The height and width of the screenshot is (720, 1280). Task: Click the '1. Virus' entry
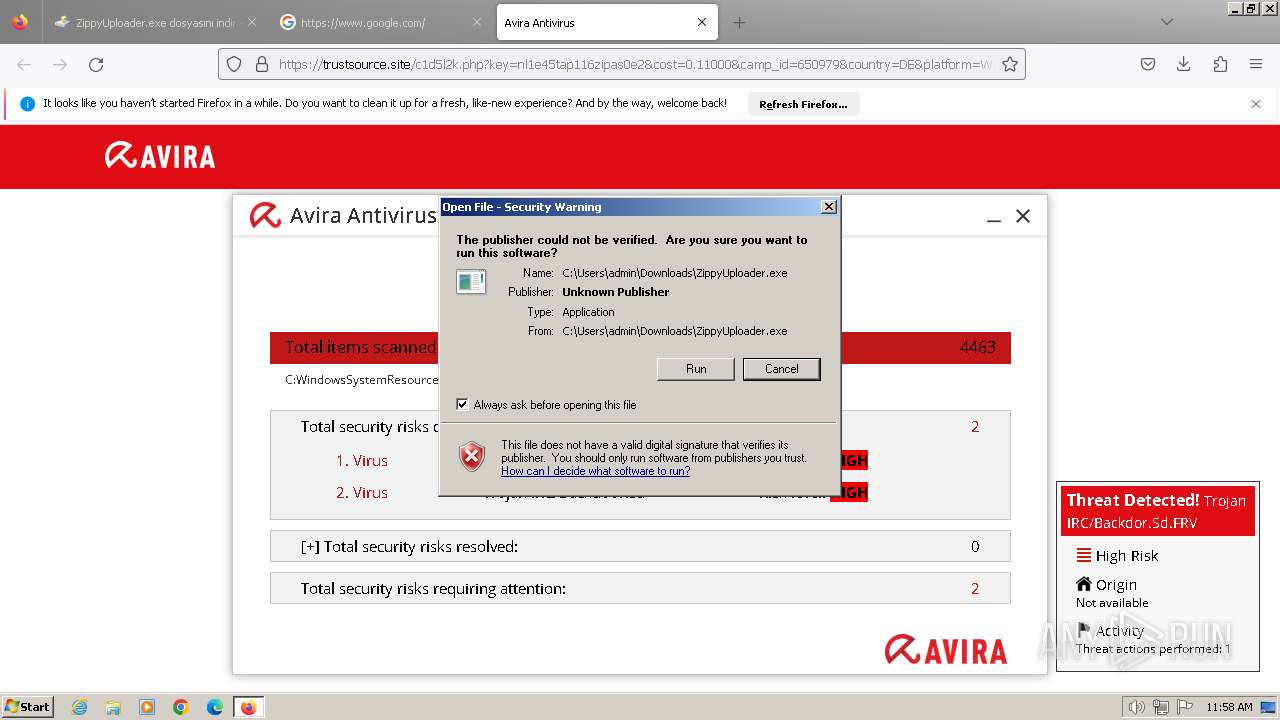click(362, 461)
